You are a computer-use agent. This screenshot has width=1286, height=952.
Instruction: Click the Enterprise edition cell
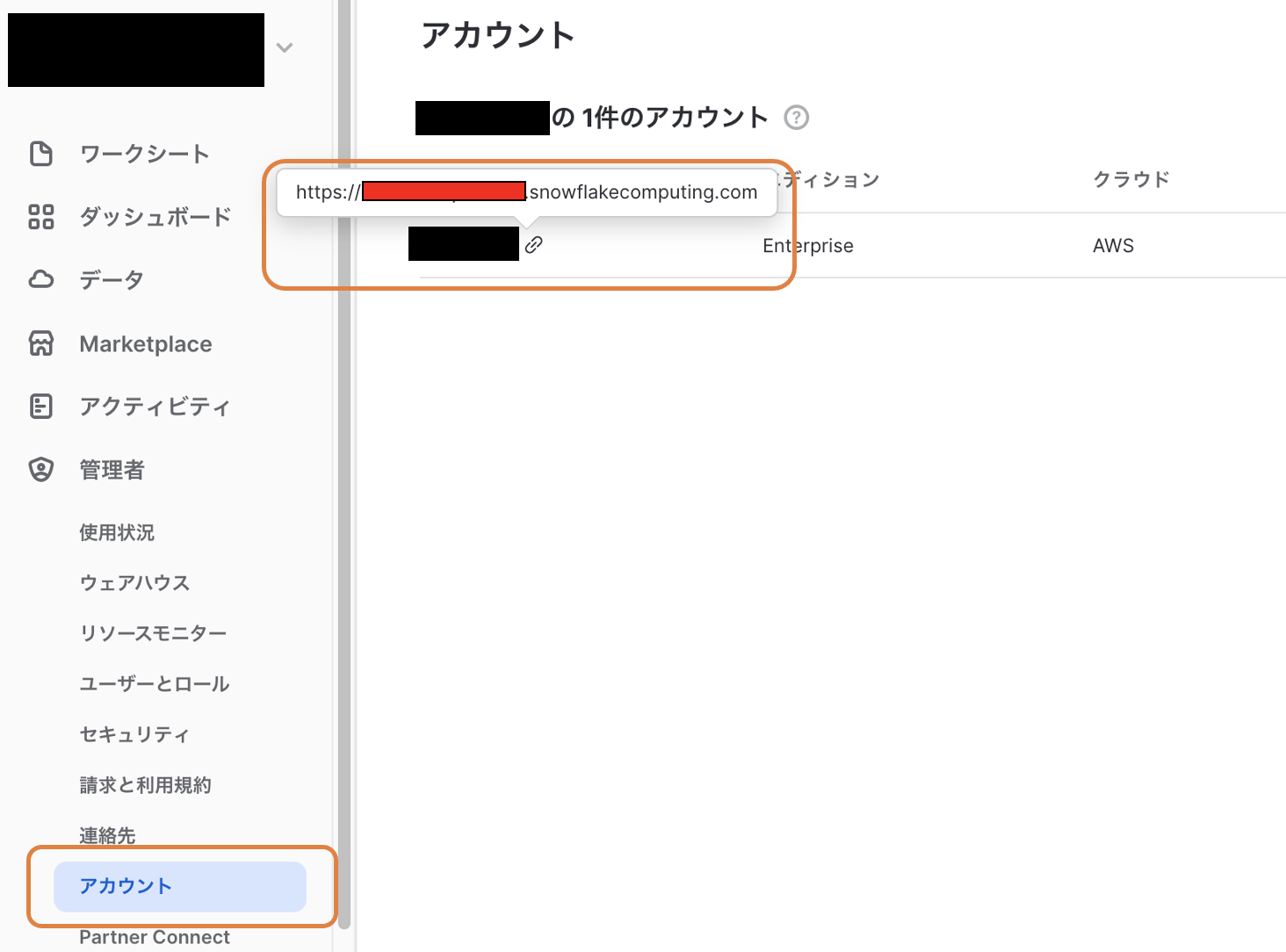(808, 246)
